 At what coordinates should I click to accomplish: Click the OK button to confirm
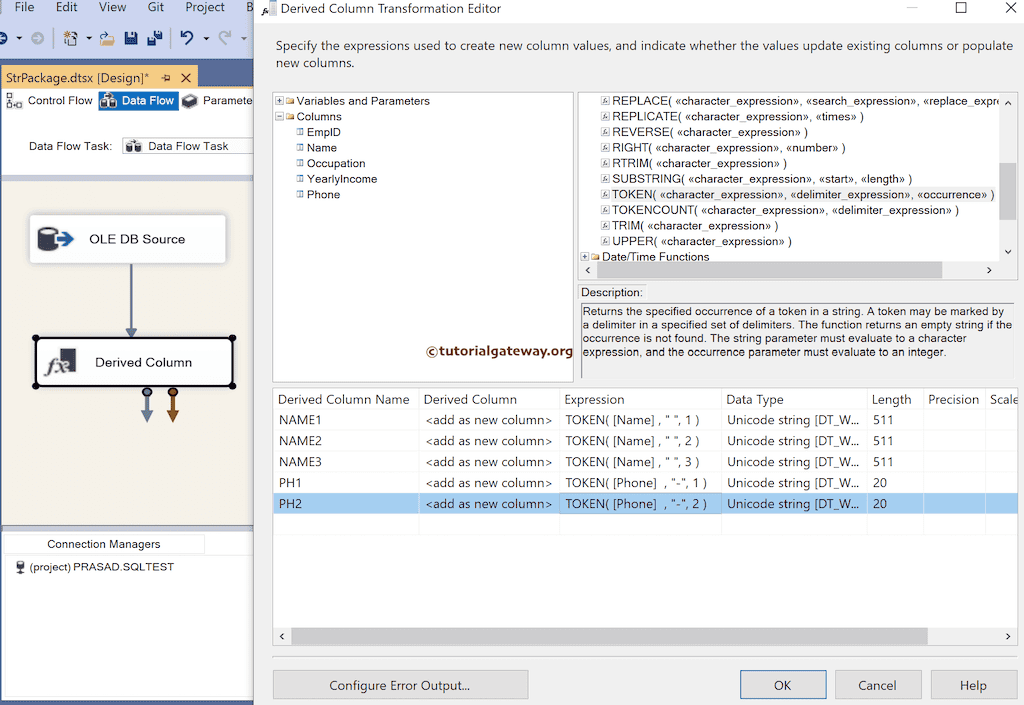[x=783, y=684]
